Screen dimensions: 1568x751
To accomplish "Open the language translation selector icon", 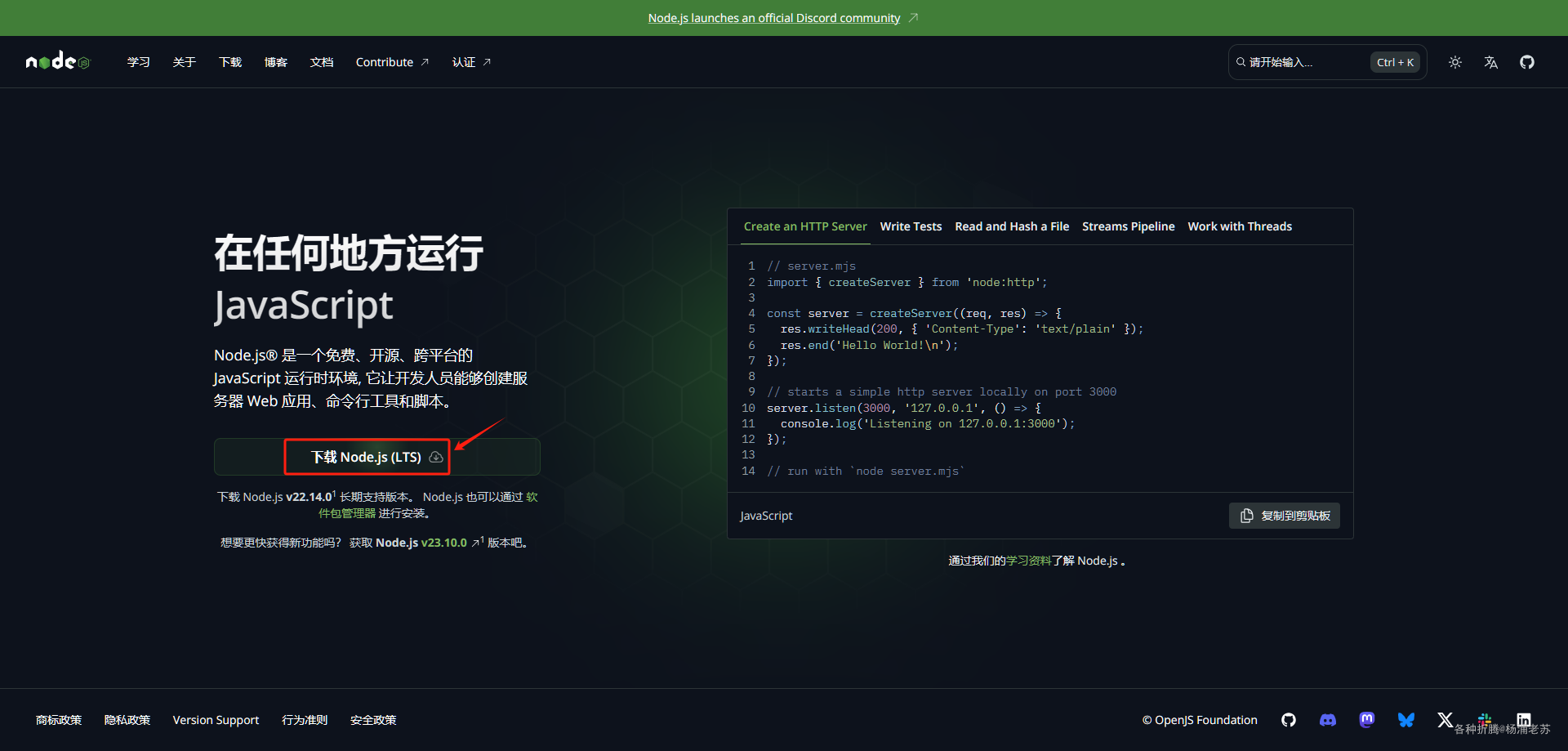I will click(1491, 62).
